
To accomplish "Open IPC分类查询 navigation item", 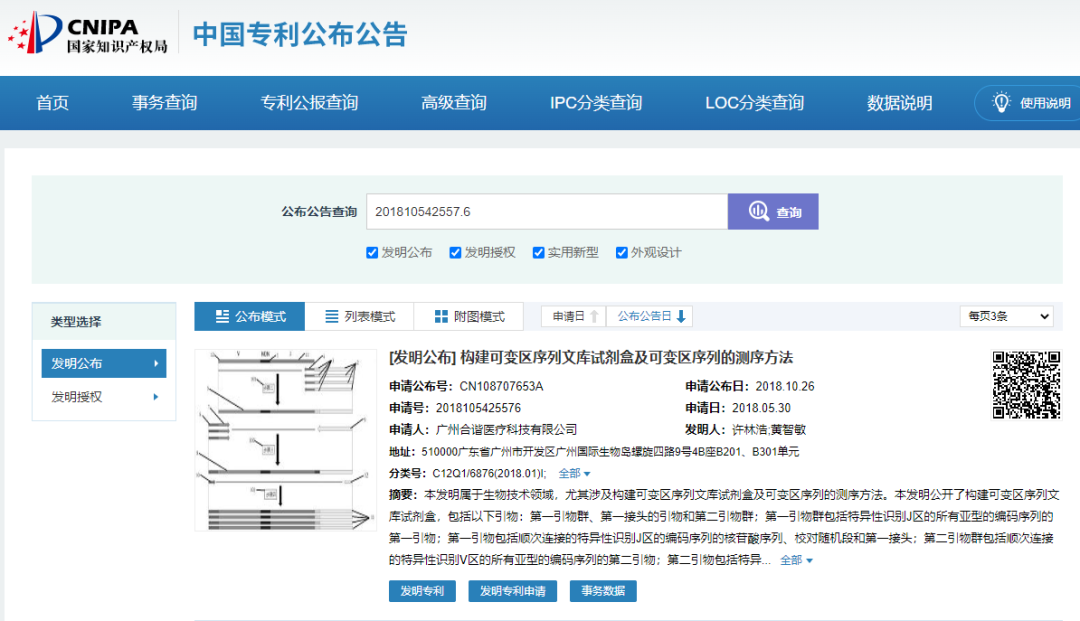I will (x=596, y=103).
